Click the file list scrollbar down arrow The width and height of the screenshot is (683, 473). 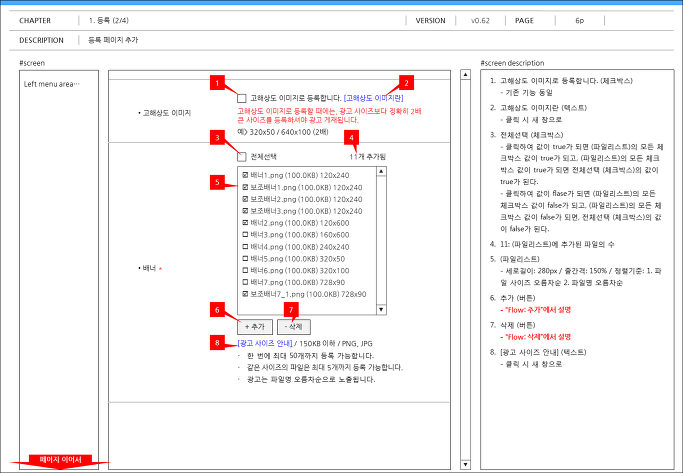point(381,310)
